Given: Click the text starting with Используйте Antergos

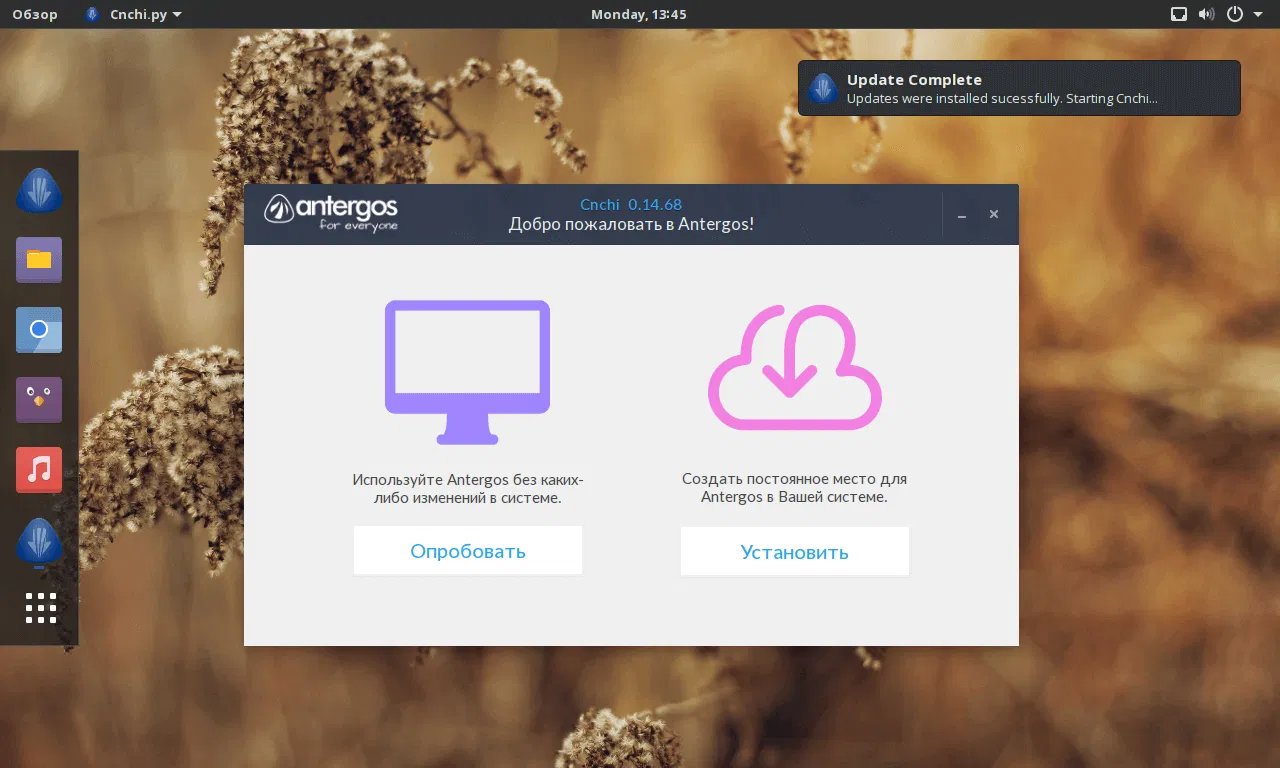Looking at the screenshot, I should tap(468, 488).
